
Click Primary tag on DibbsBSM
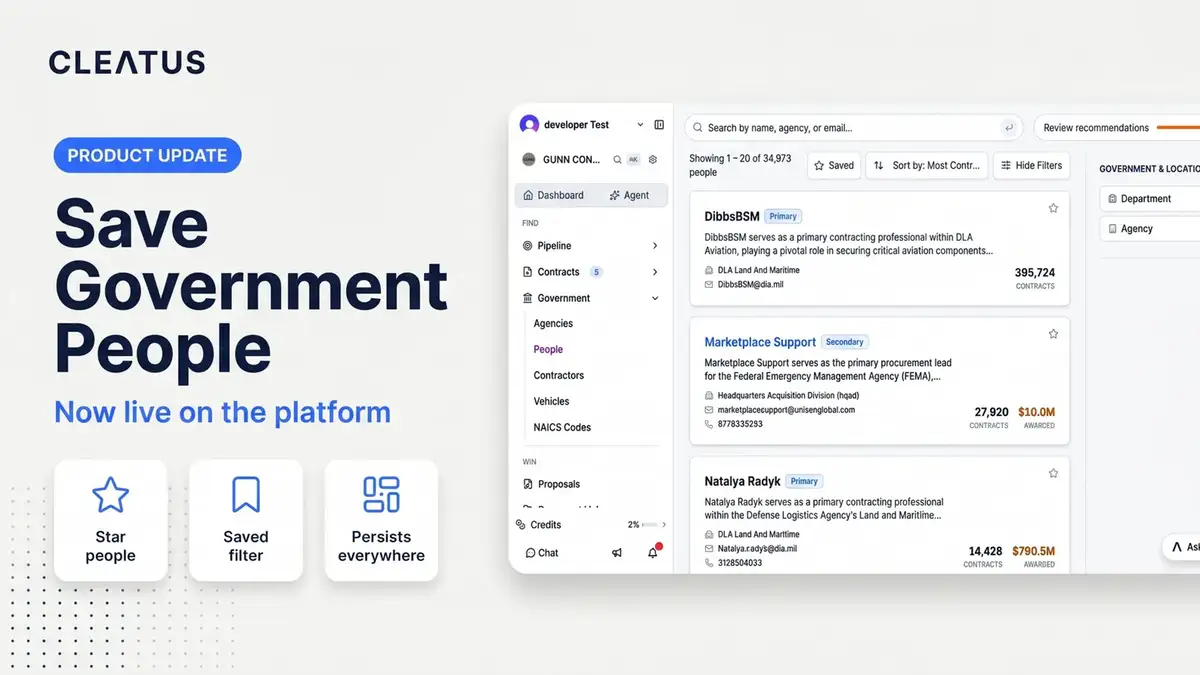(783, 216)
